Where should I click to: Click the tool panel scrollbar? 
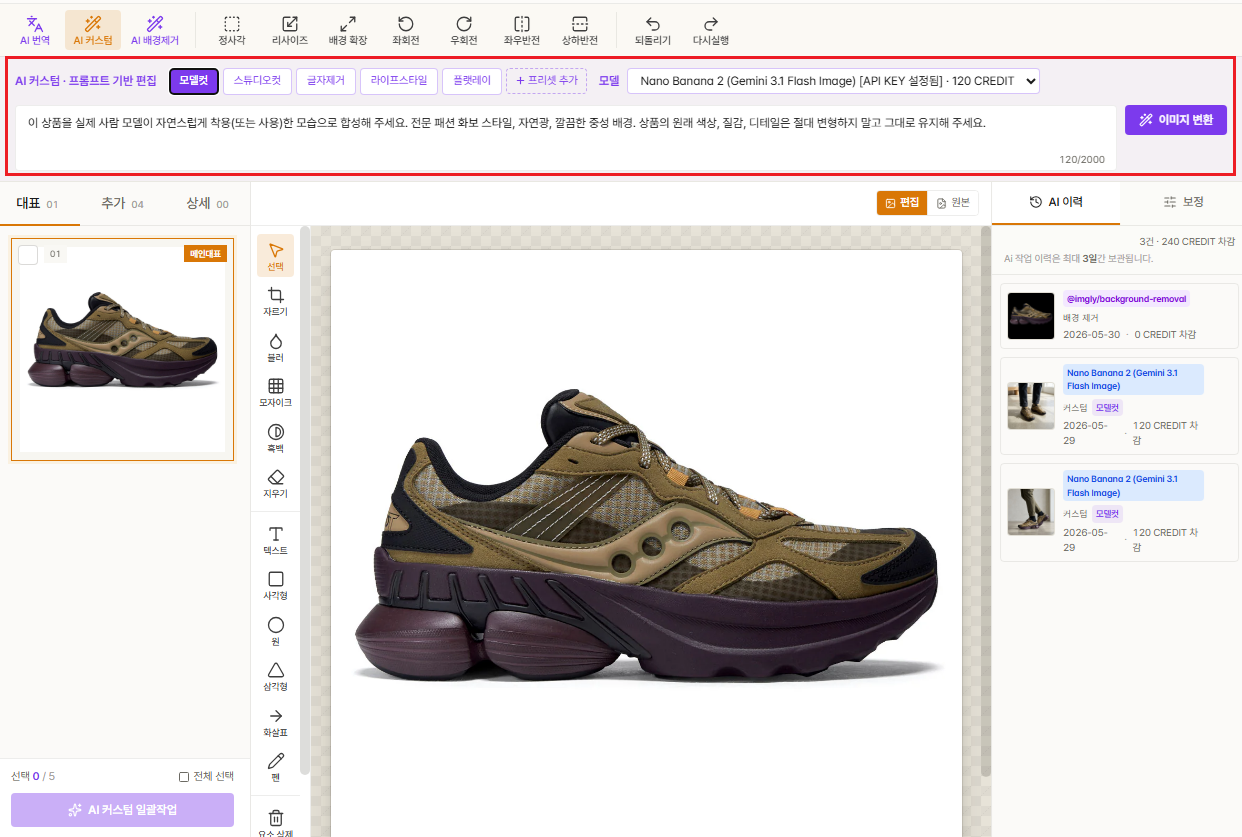(304, 500)
